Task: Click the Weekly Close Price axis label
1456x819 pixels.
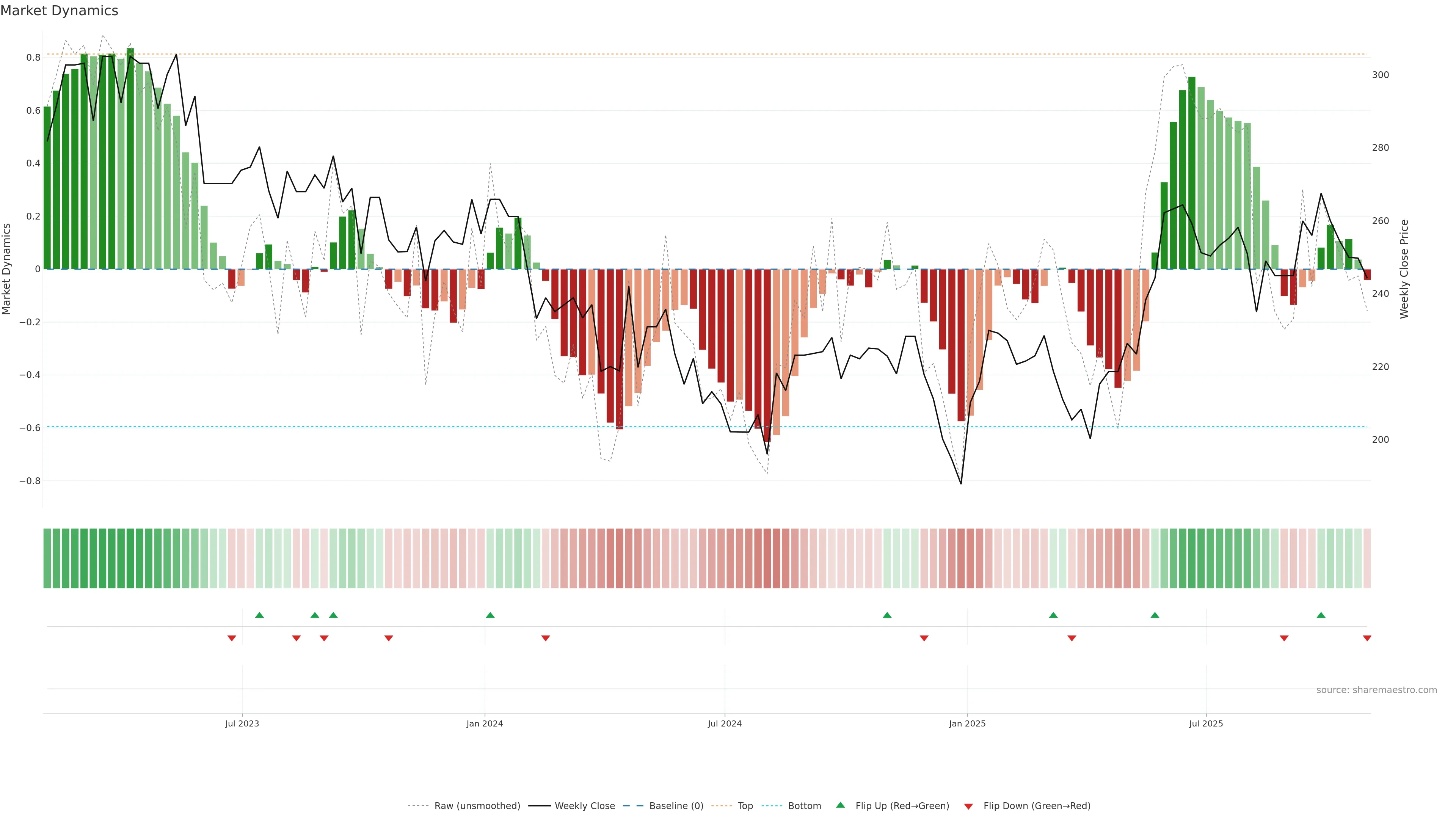Action: click(1404, 269)
